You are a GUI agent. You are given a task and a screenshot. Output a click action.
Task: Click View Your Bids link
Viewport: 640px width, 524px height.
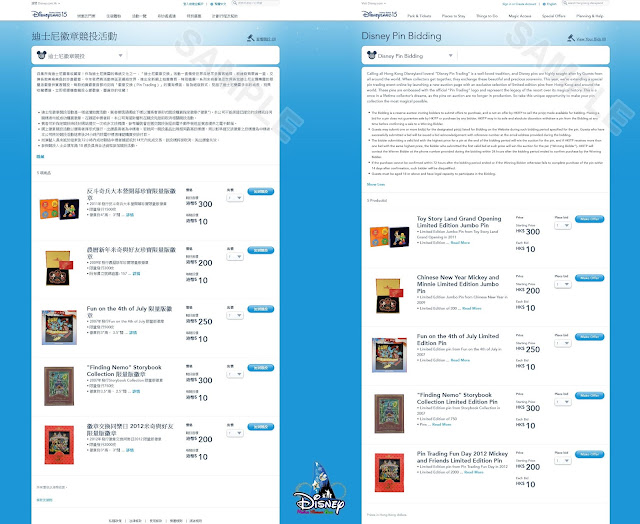tap(591, 39)
